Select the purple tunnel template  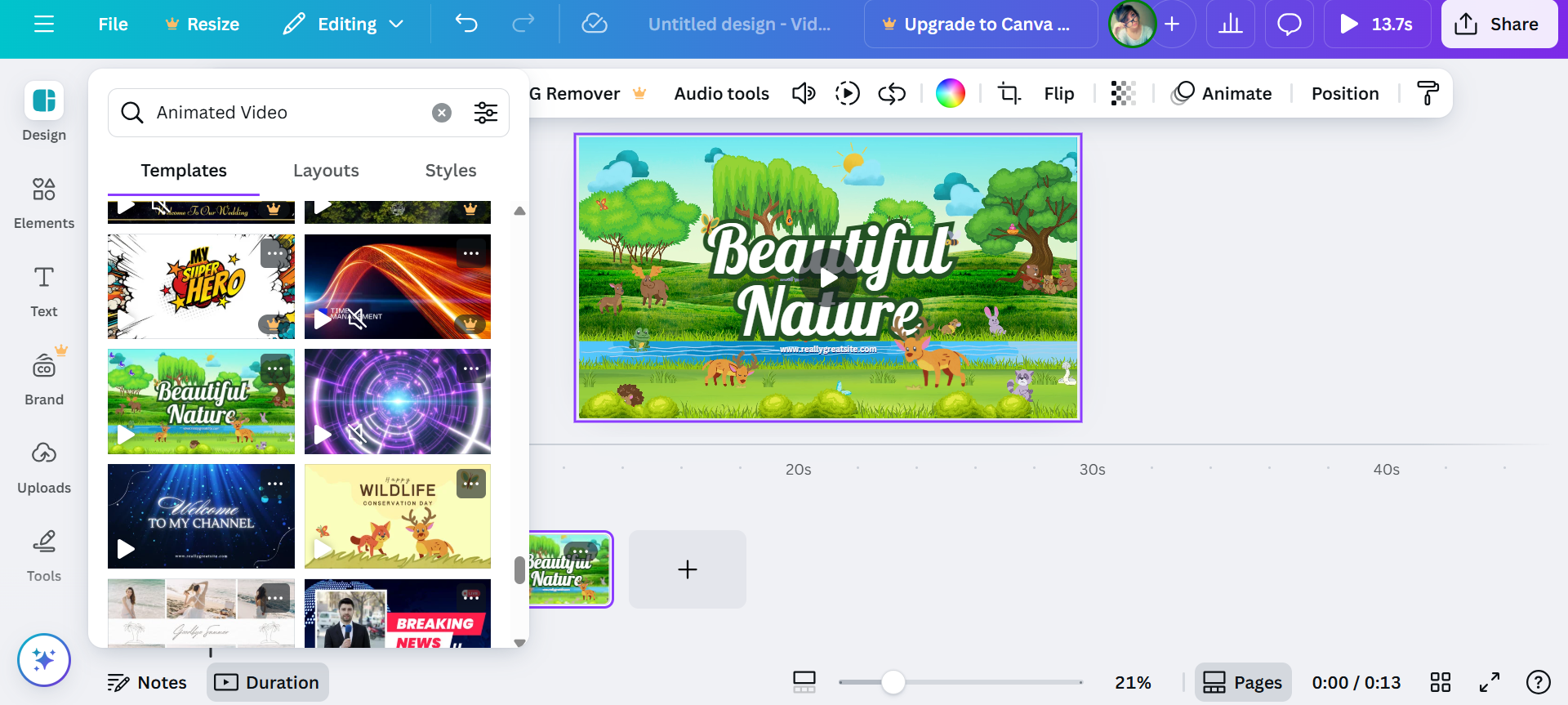pyautogui.click(x=398, y=402)
